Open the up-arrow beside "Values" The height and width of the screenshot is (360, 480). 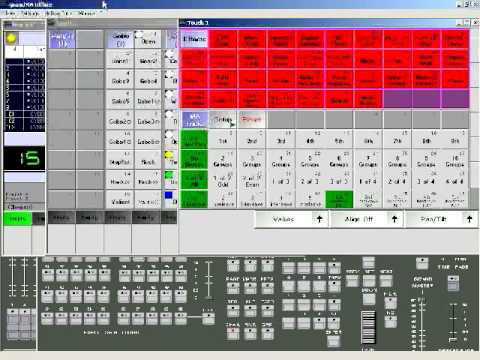point(319,219)
